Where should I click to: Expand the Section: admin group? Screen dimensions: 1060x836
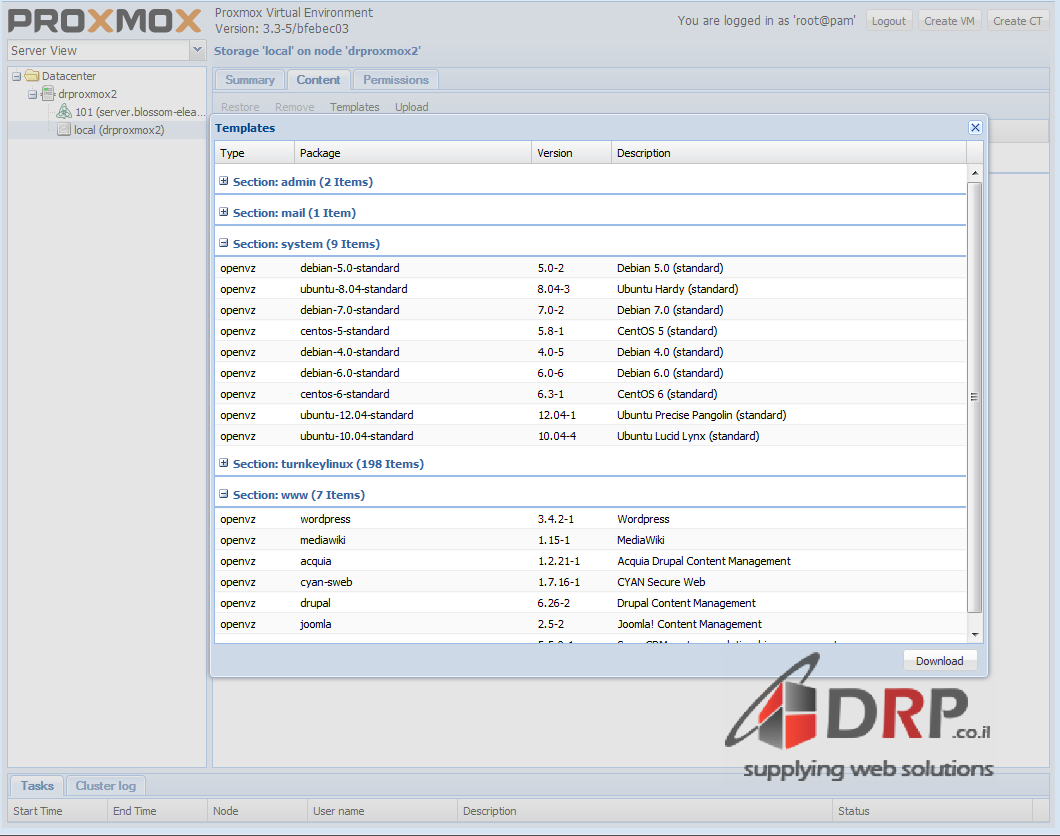coord(224,182)
